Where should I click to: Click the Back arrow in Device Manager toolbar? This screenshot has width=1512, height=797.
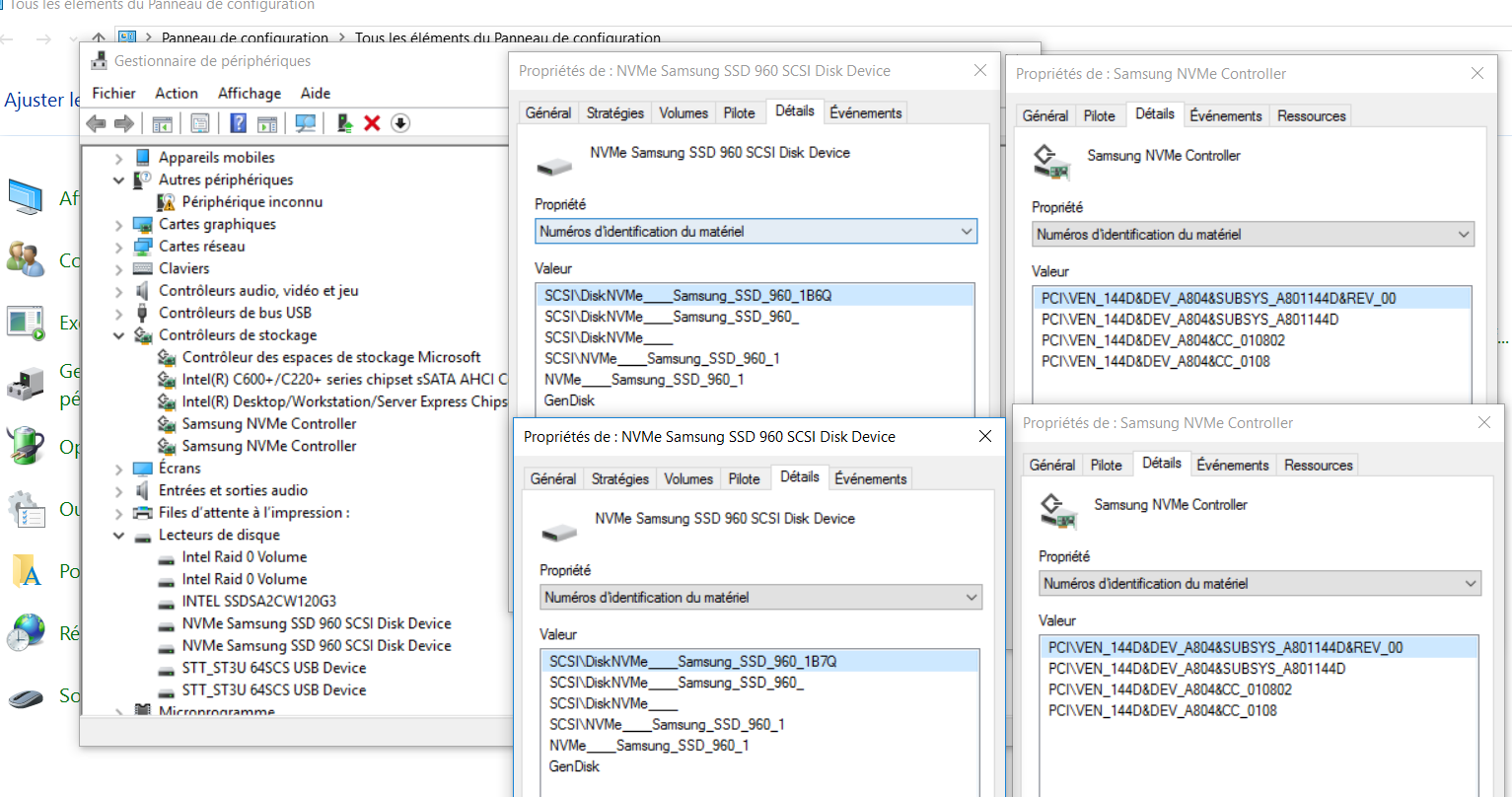(96, 123)
